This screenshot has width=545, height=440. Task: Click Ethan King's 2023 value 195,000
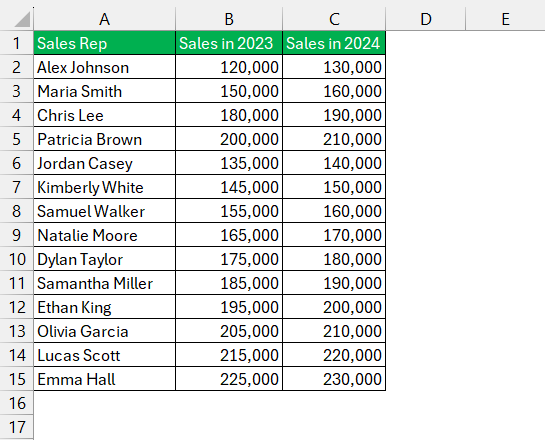click(229, 307)
